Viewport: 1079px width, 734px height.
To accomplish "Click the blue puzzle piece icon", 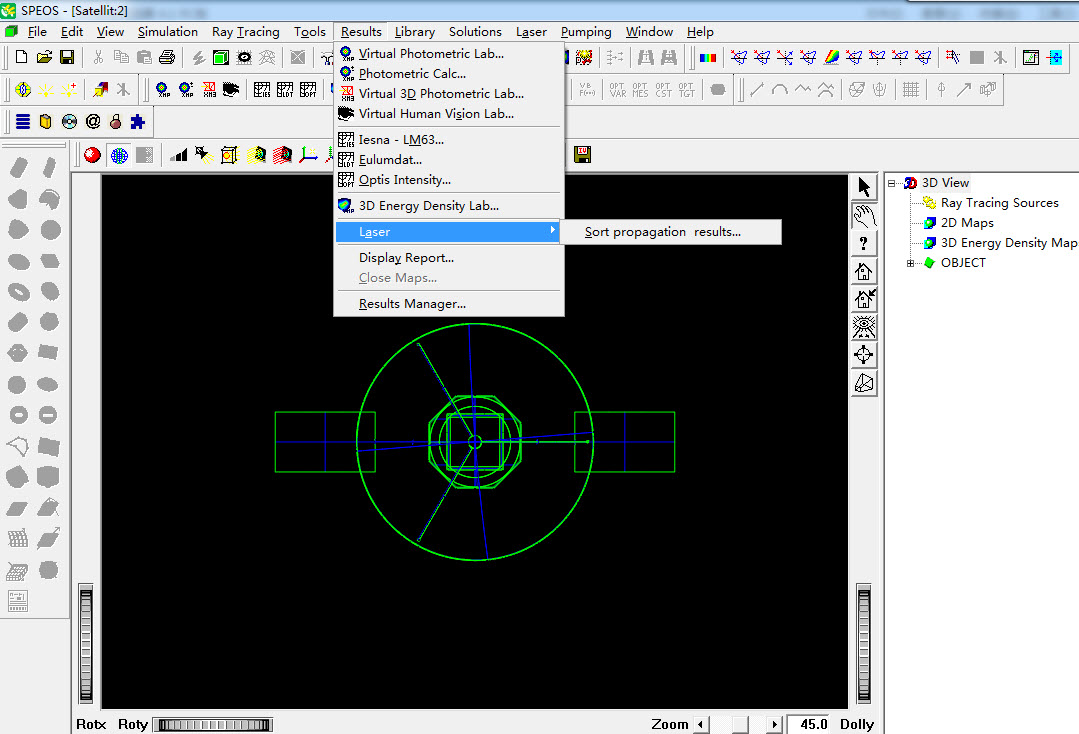I will [x=138, y=122].
